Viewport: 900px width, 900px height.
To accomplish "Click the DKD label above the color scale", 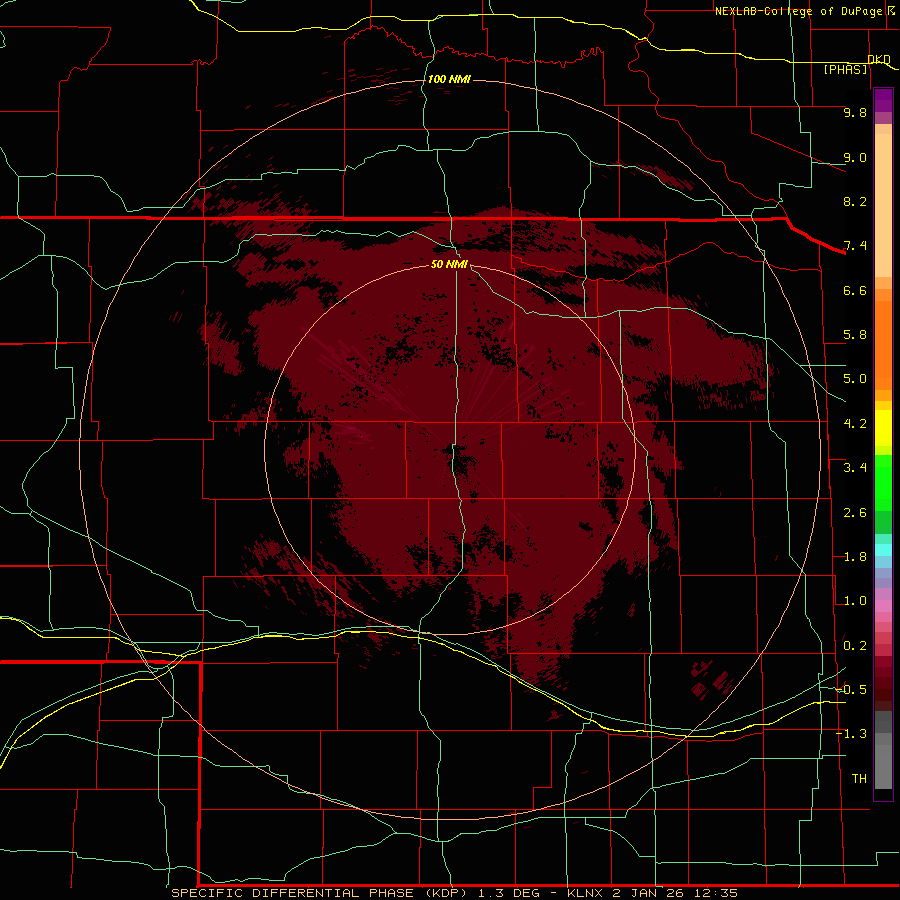I will (x=879, y=59).
